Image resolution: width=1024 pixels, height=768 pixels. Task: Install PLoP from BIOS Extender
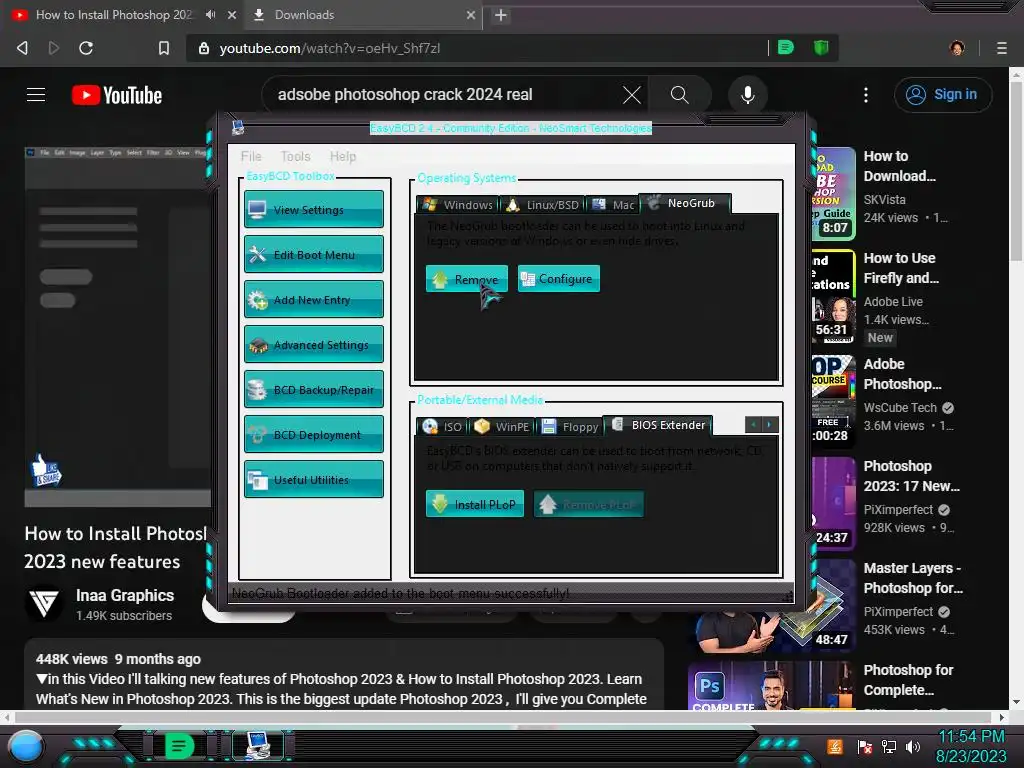point(475,504)
